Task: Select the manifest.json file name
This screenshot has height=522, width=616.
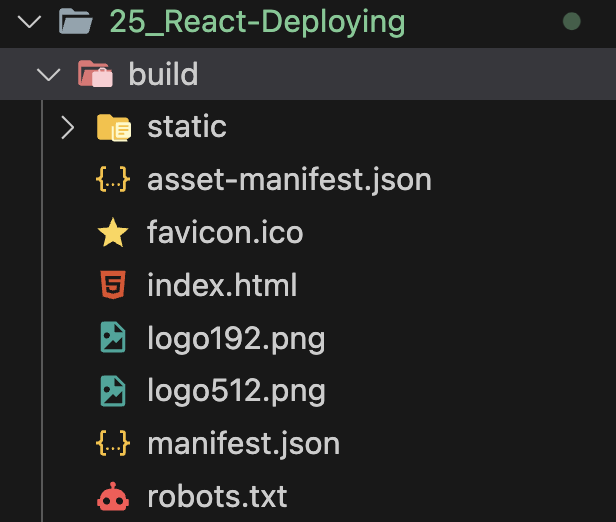Action: (244, 444)
